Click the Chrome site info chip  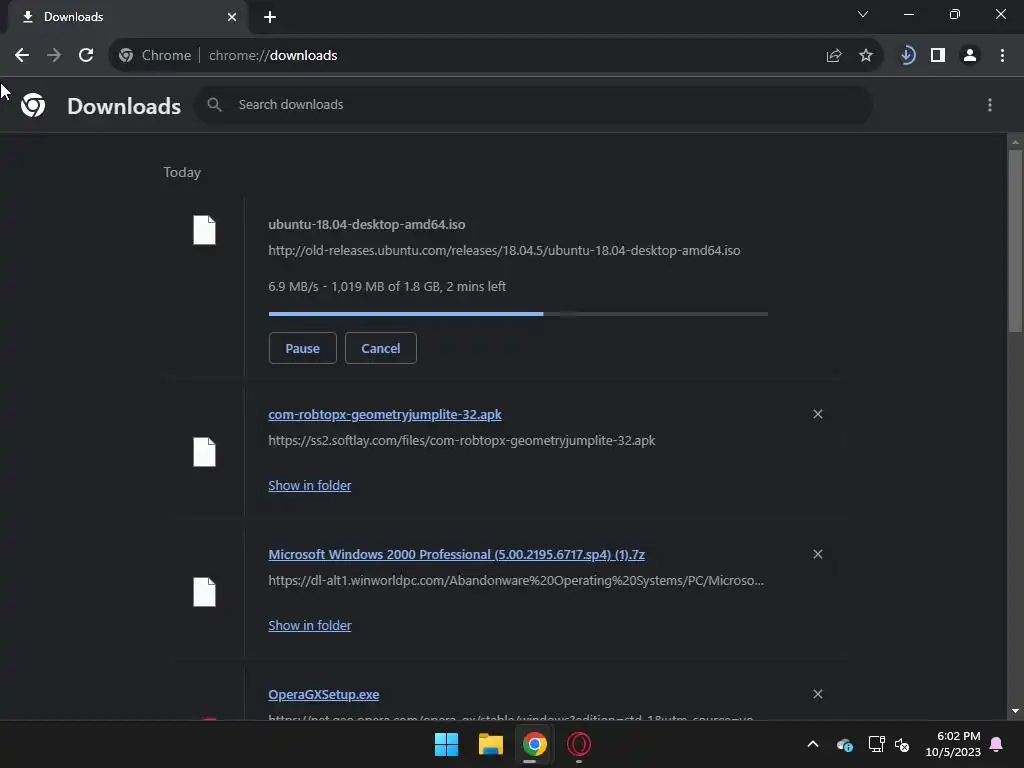point(155,56)
